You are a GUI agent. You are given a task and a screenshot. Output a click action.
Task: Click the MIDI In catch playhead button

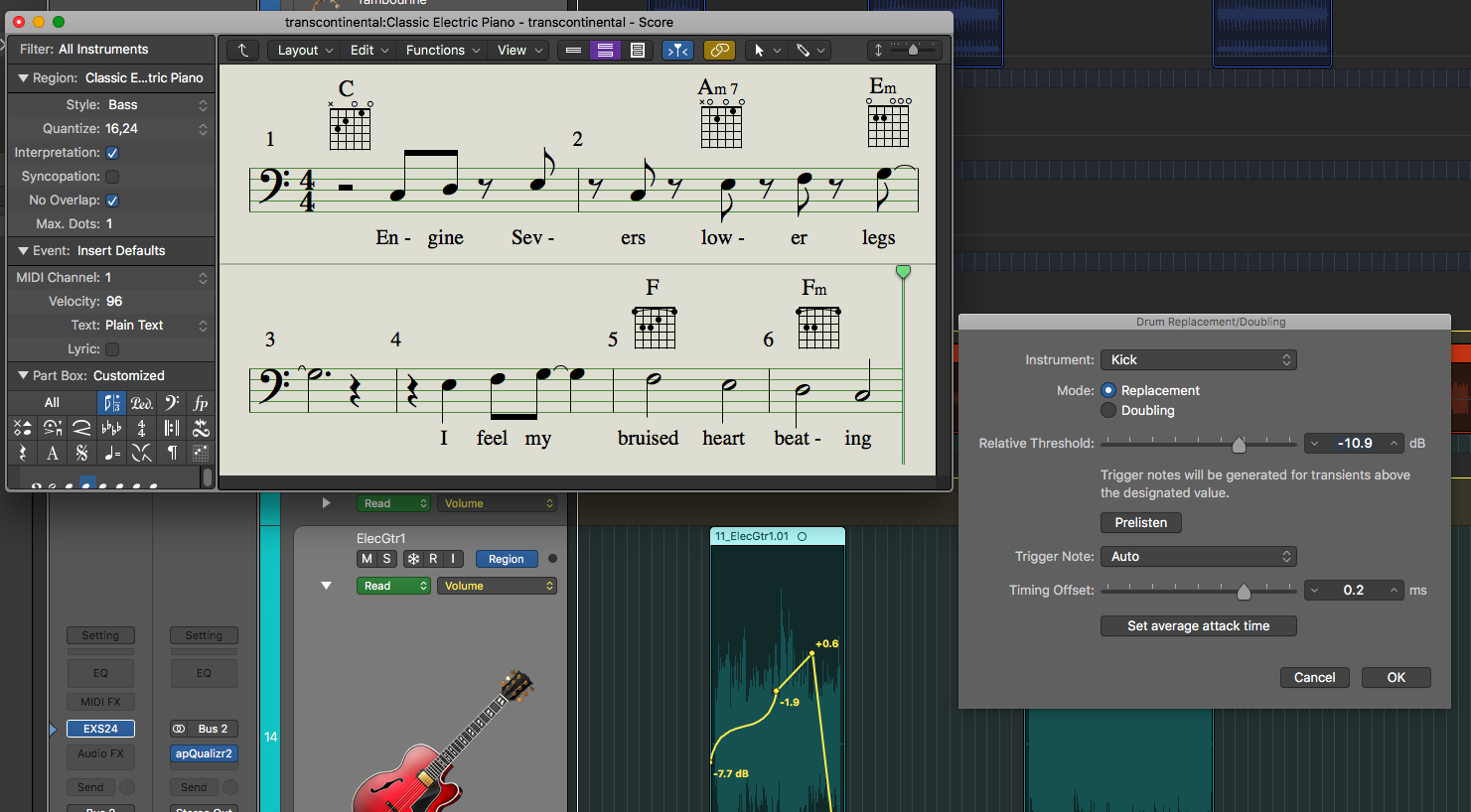(677, 50)
